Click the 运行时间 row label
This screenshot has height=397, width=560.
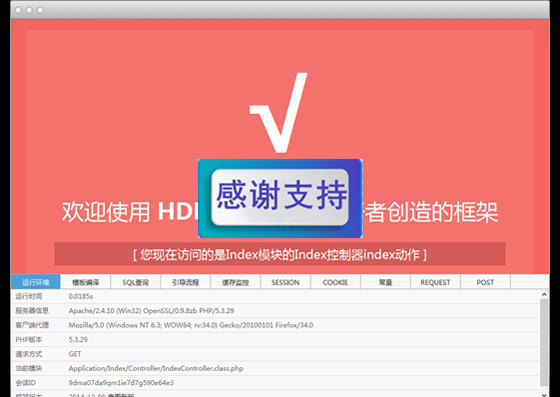[x=29, y=296]
